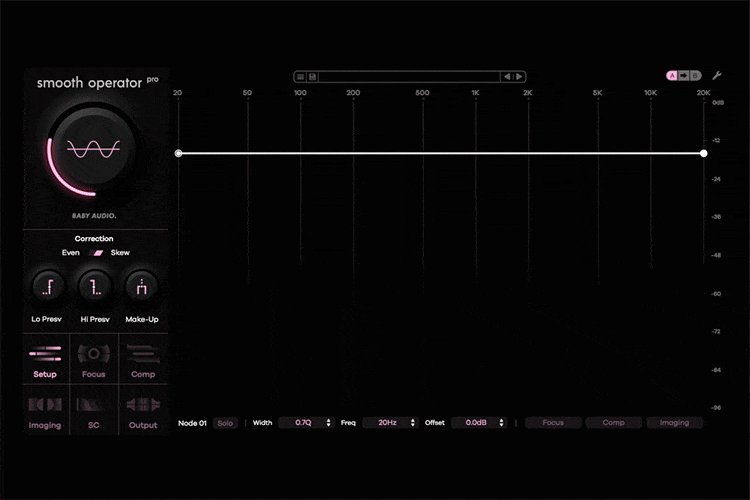The width and height of the screenshot is (750, 500).
Task: Select Skew correction label
Action: tap(120, 253)
